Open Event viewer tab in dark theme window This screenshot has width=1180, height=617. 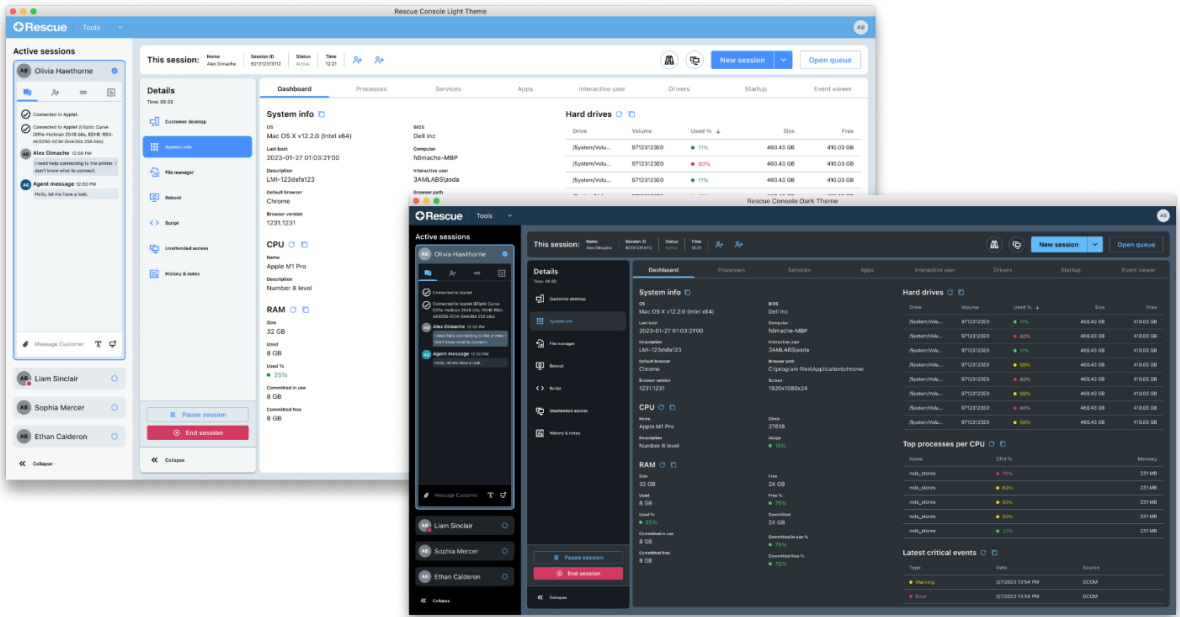pos(1138,270)
